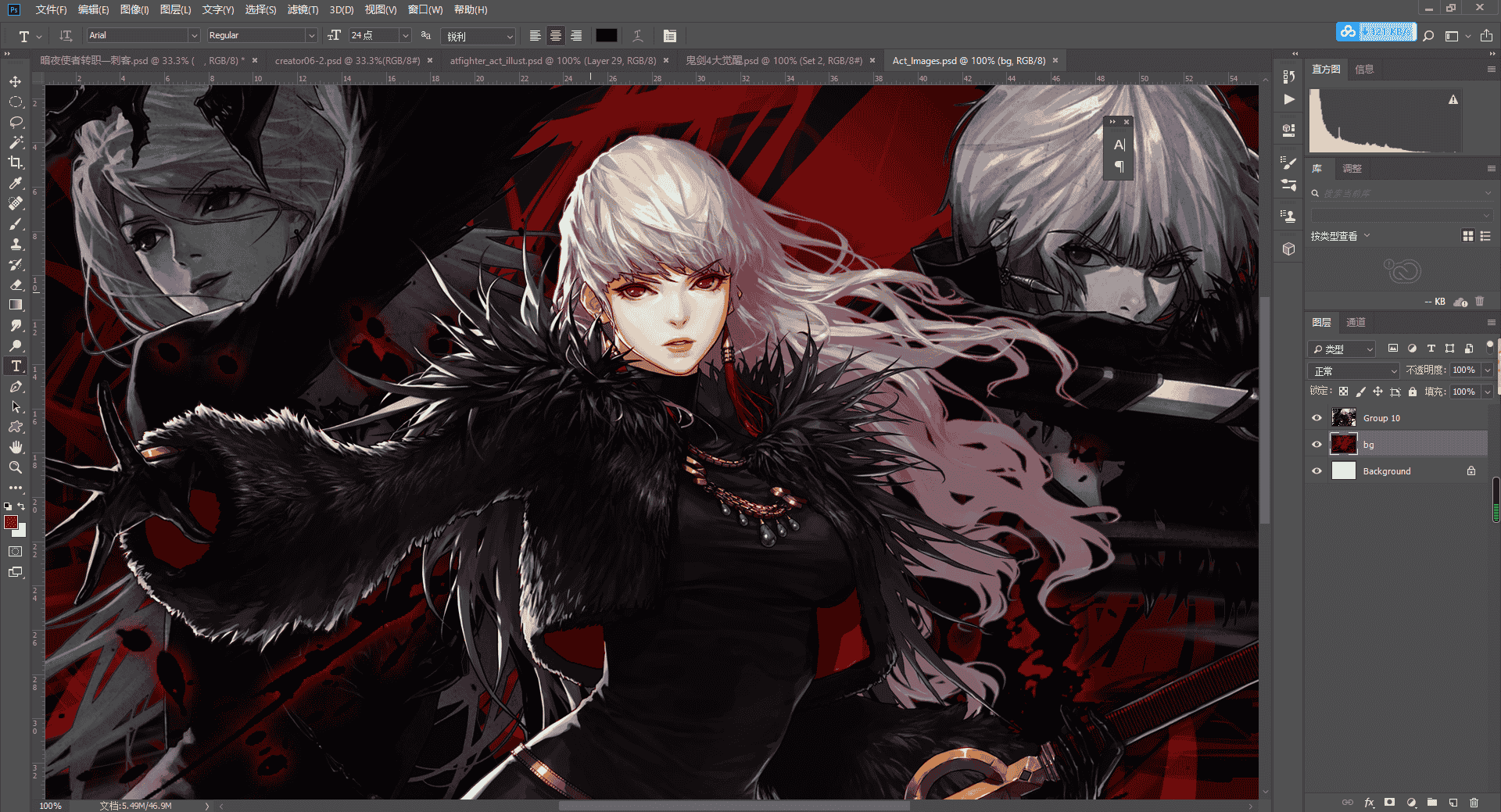
Task: Select the Pen tool
Action: (x=15, y=386)
